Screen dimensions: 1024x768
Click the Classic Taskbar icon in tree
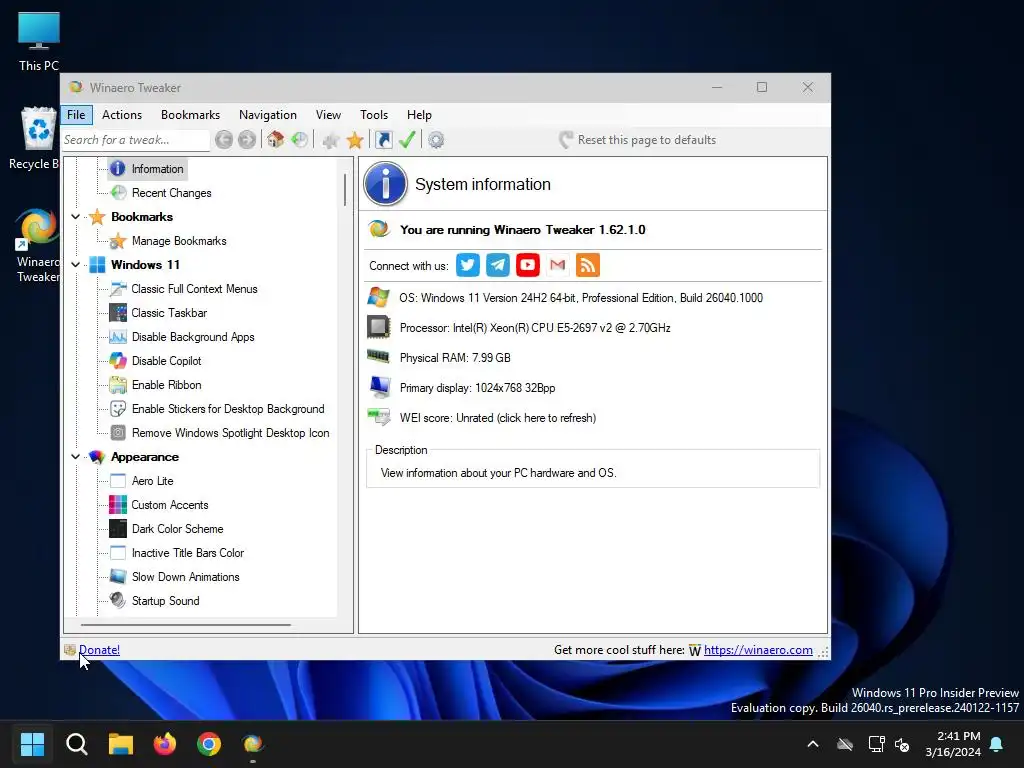click(x=118, y=313)
